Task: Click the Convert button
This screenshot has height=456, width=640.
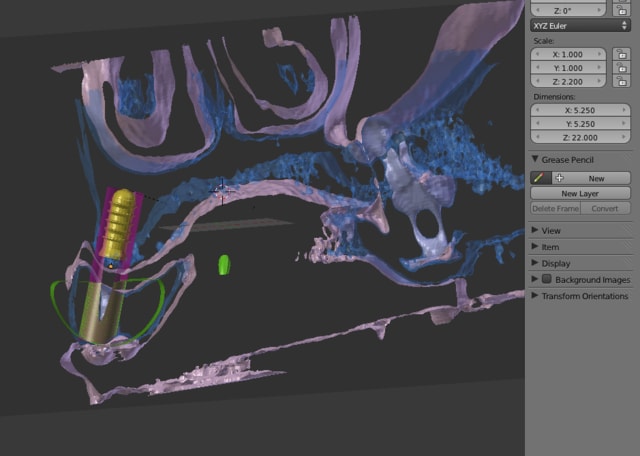Action: (605, 209)
